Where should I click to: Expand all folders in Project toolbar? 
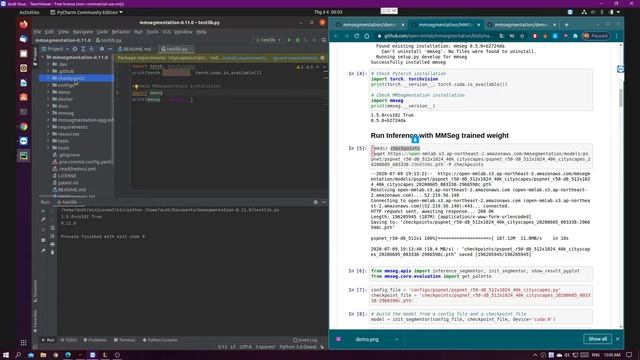coord(83,49)
